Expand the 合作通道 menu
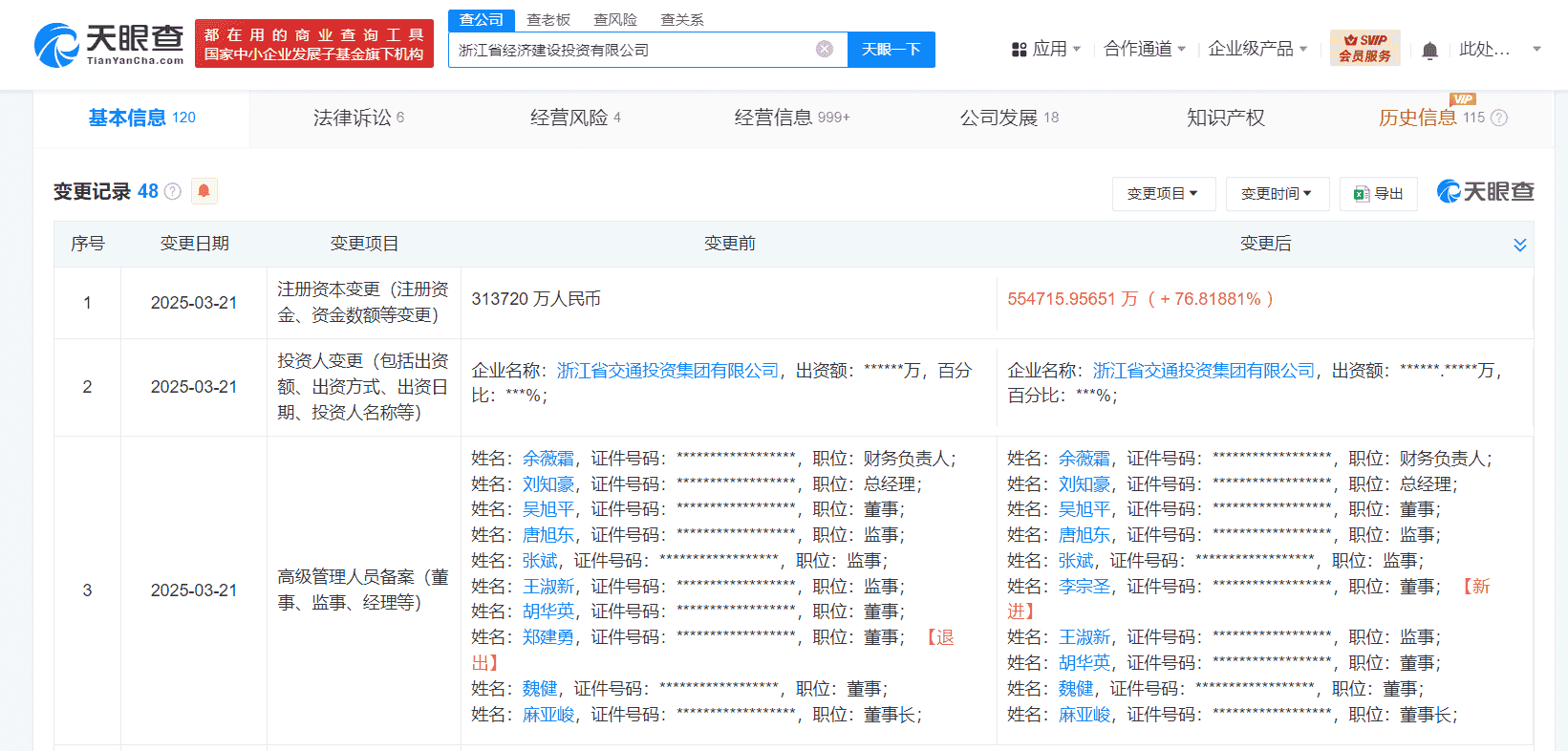 coord(1144,49)
